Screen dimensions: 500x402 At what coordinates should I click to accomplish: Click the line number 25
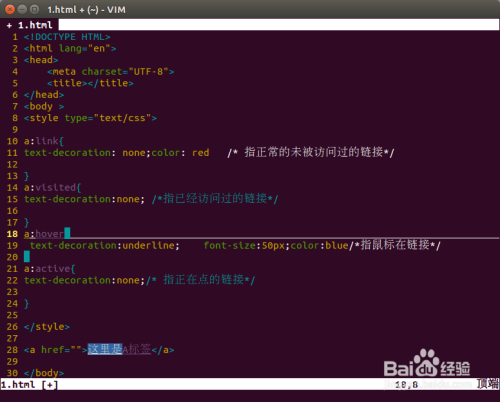12,315
